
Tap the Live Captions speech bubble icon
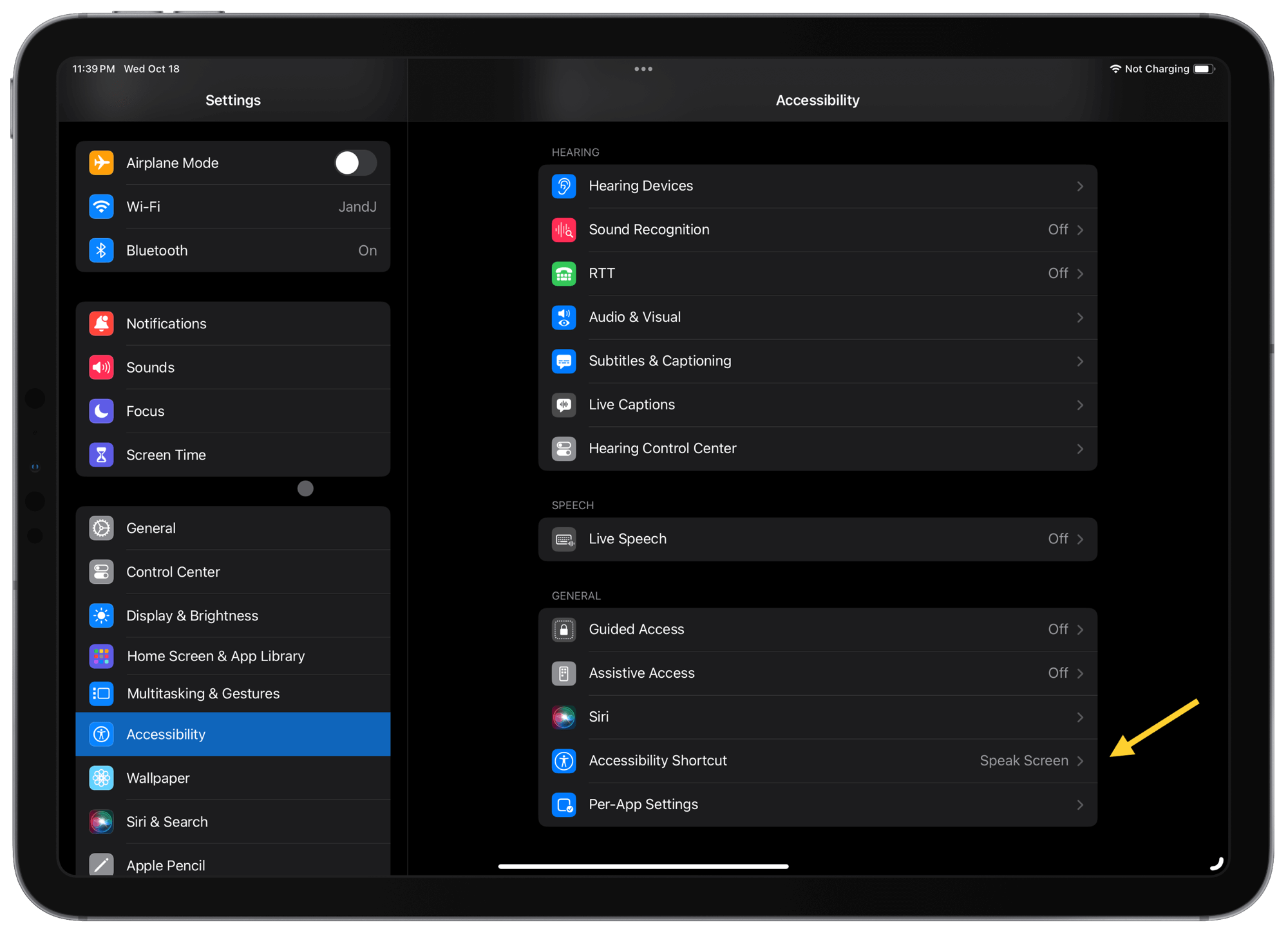pyautogui.click(x=563, y=405)
